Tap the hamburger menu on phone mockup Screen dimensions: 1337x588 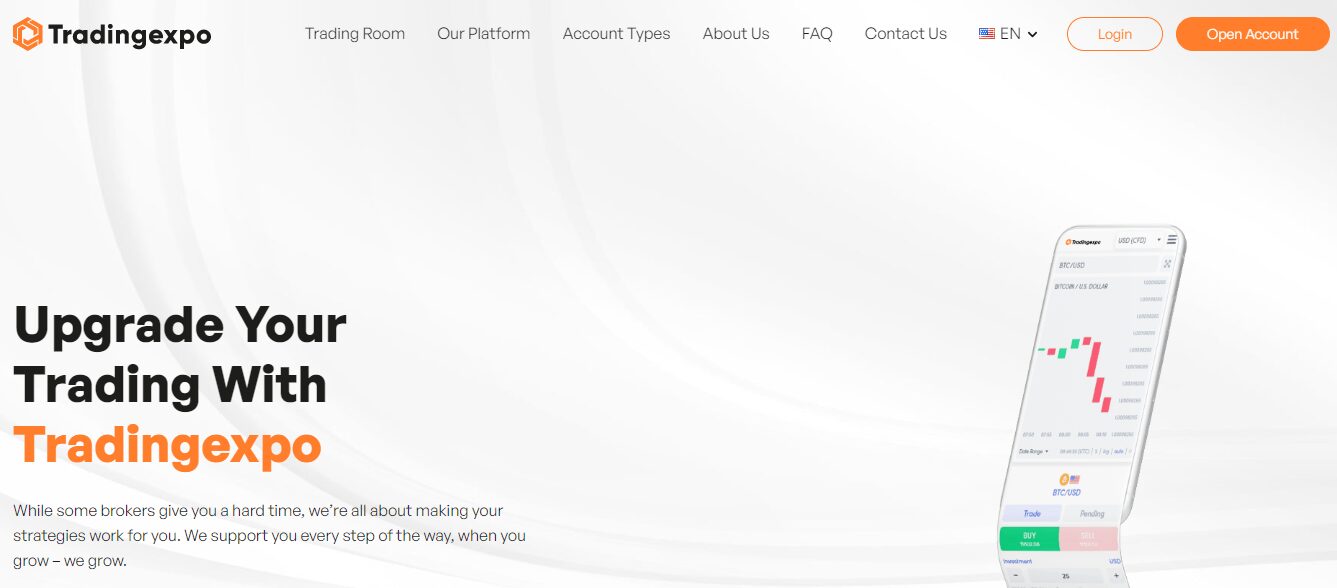[x=1172, y=240]
